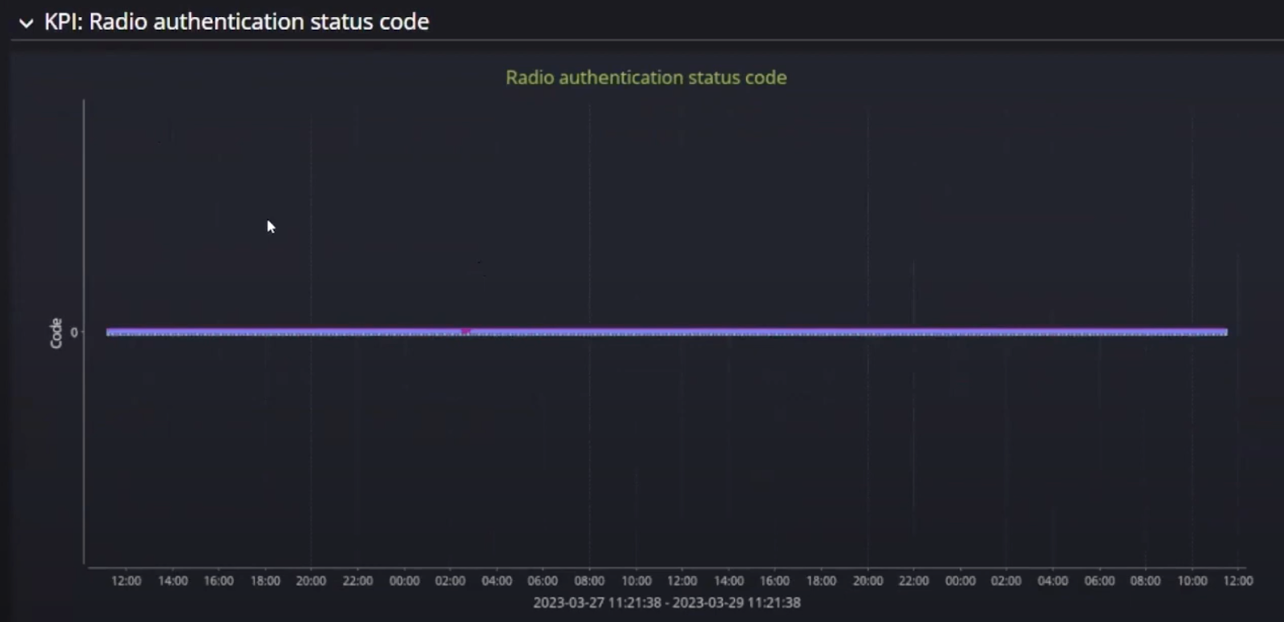Click the purple series line at 04:00
Image resolution: width=1284 pixels, height=622 pixels.
497,331
